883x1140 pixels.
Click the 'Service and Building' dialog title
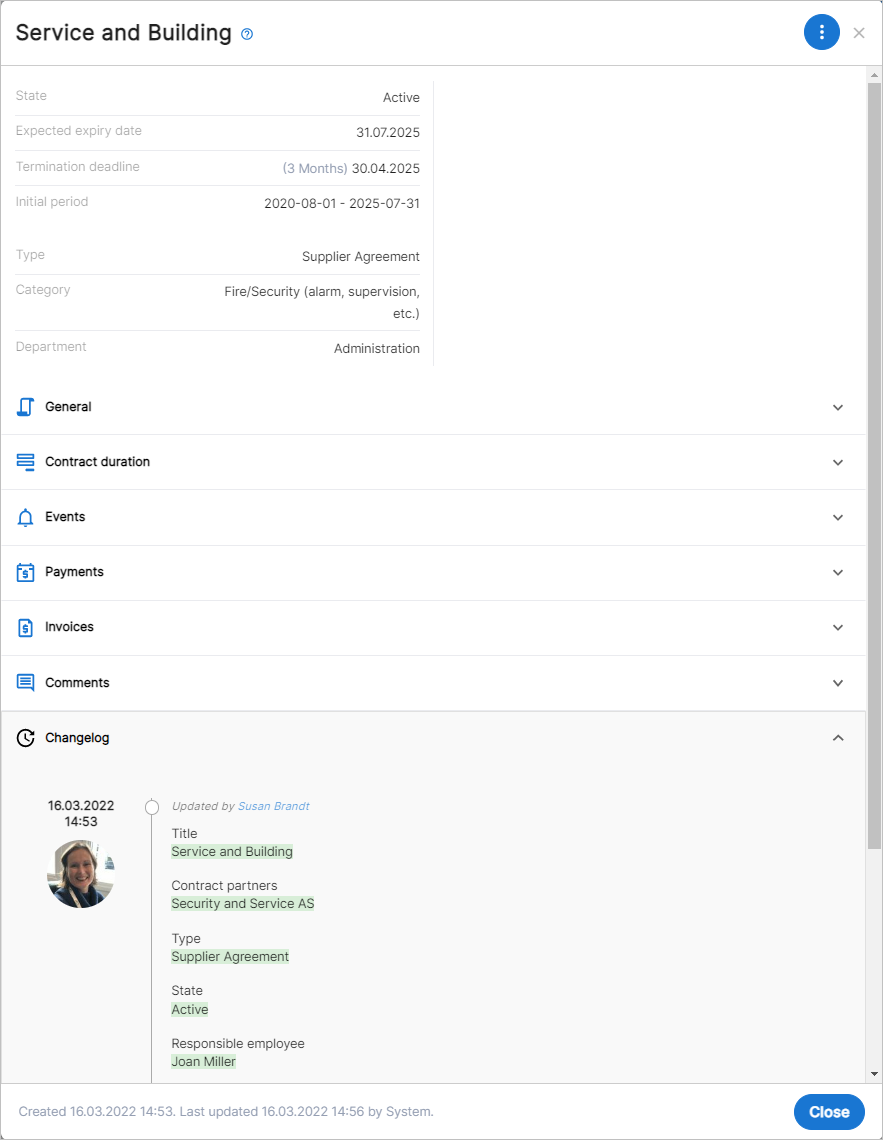point(124,33)
